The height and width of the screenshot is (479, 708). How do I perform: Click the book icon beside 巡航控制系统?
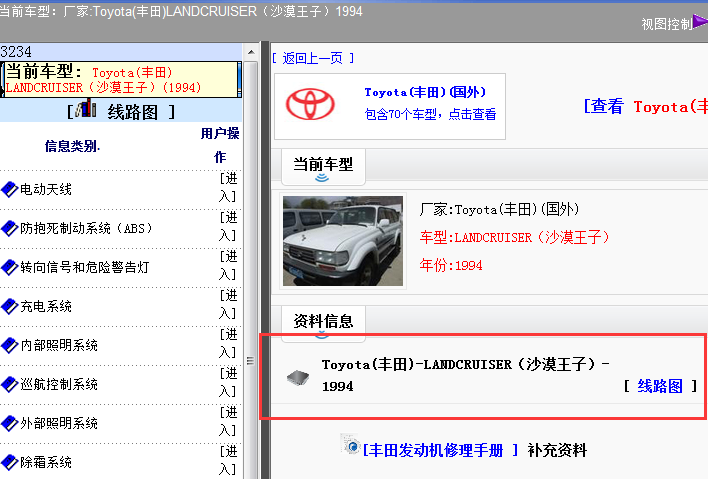pos(9,384)
